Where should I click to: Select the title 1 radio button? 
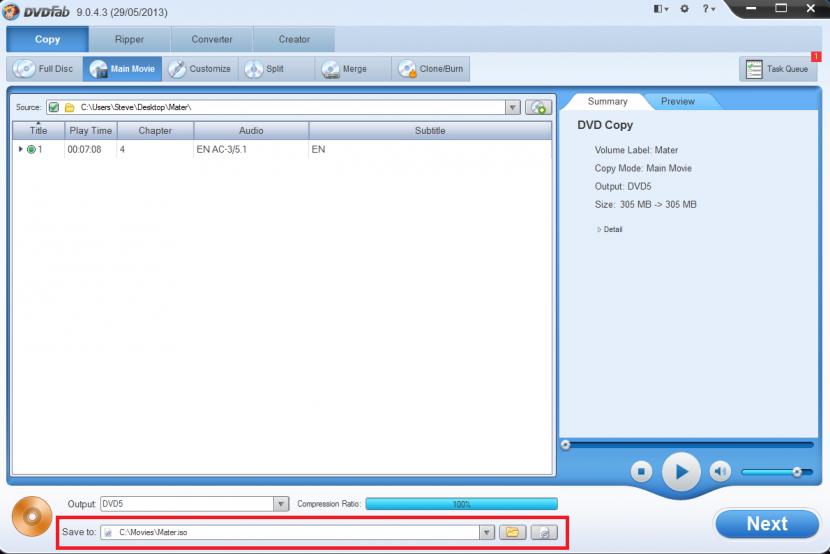(x=31, y=150)
